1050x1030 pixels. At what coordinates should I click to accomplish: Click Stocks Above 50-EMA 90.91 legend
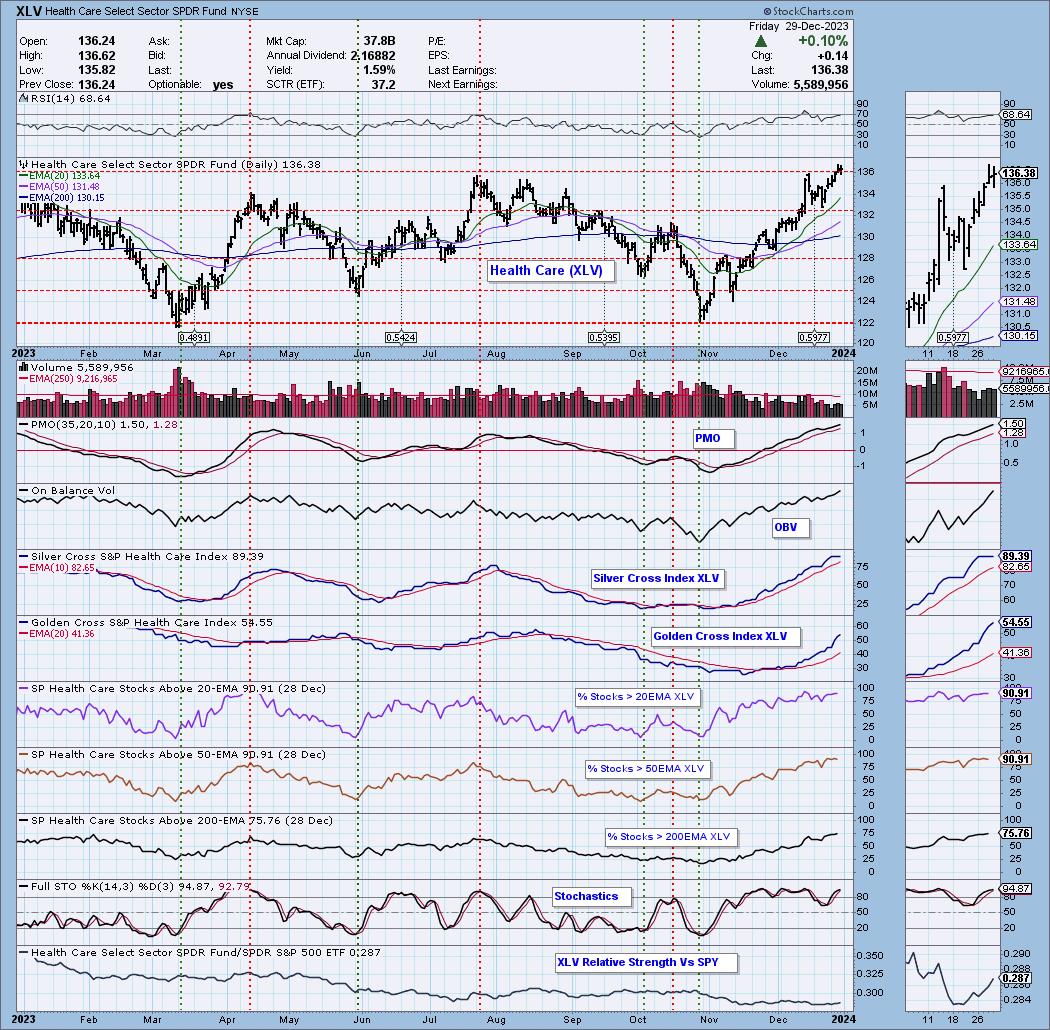[172, 754]
